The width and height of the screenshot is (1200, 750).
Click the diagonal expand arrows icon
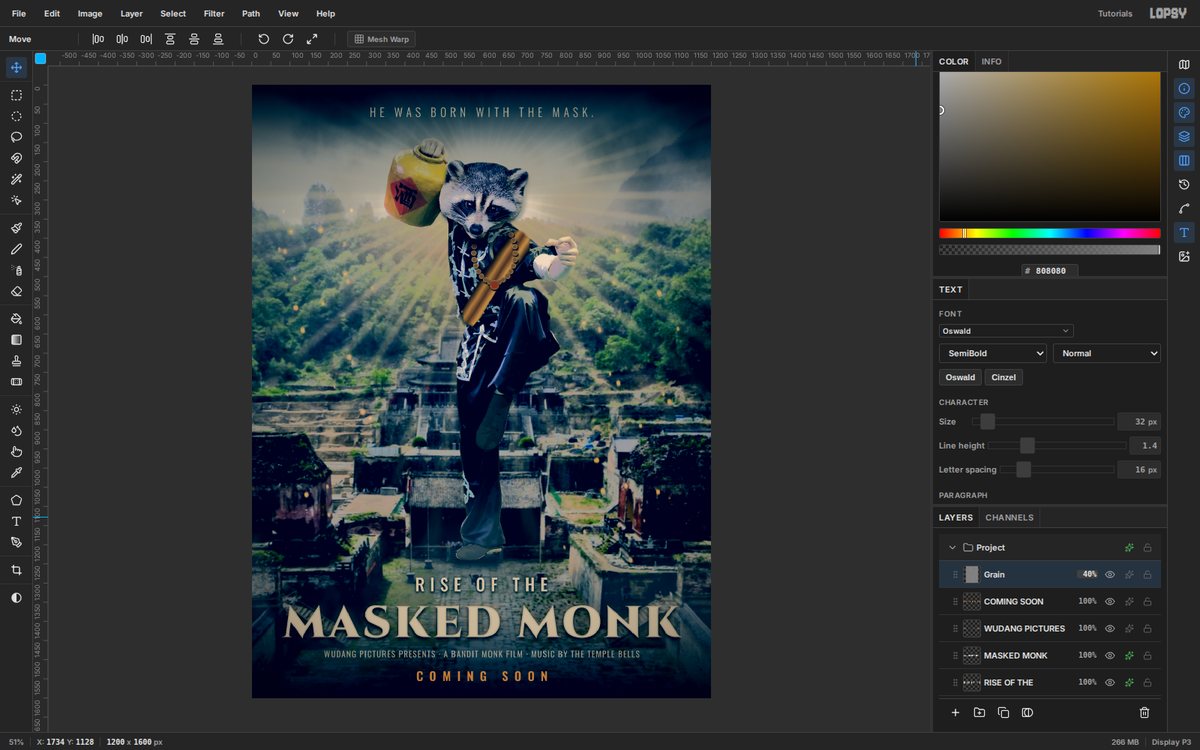click(x=312, y=39)
